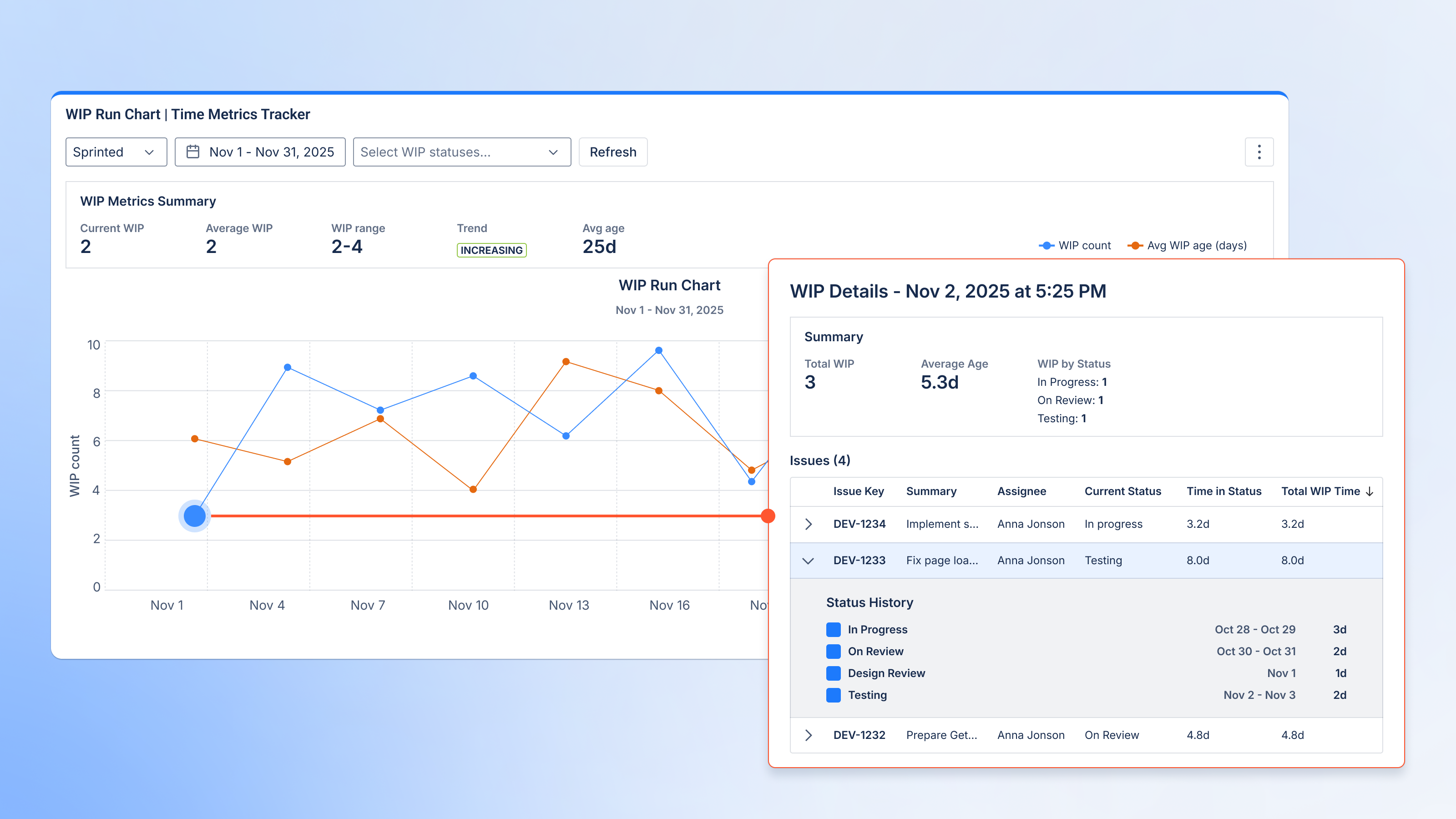Select the highlighted Nov 1 data point on chart
The height and width of the screenshot is (819, 1456).
[195, 515]
